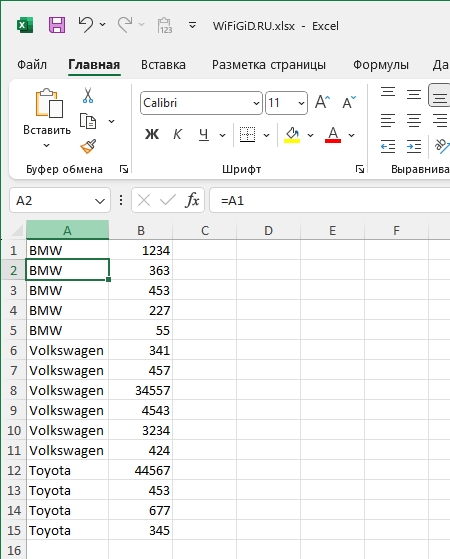The width and height of the screenshot is (450, 559).
Task: Increase indent in the cell
Action: [414, 146]
